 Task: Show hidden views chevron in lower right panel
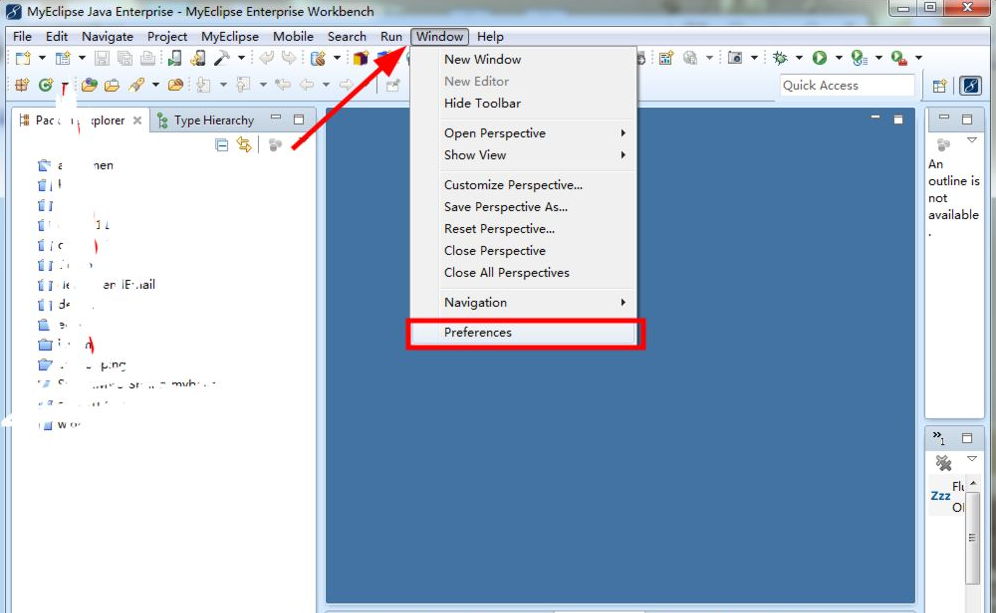click(938, 437)
